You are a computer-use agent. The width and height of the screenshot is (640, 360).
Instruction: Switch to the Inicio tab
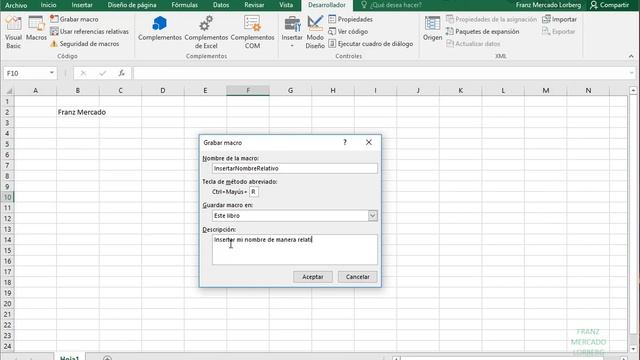(48, 5)
